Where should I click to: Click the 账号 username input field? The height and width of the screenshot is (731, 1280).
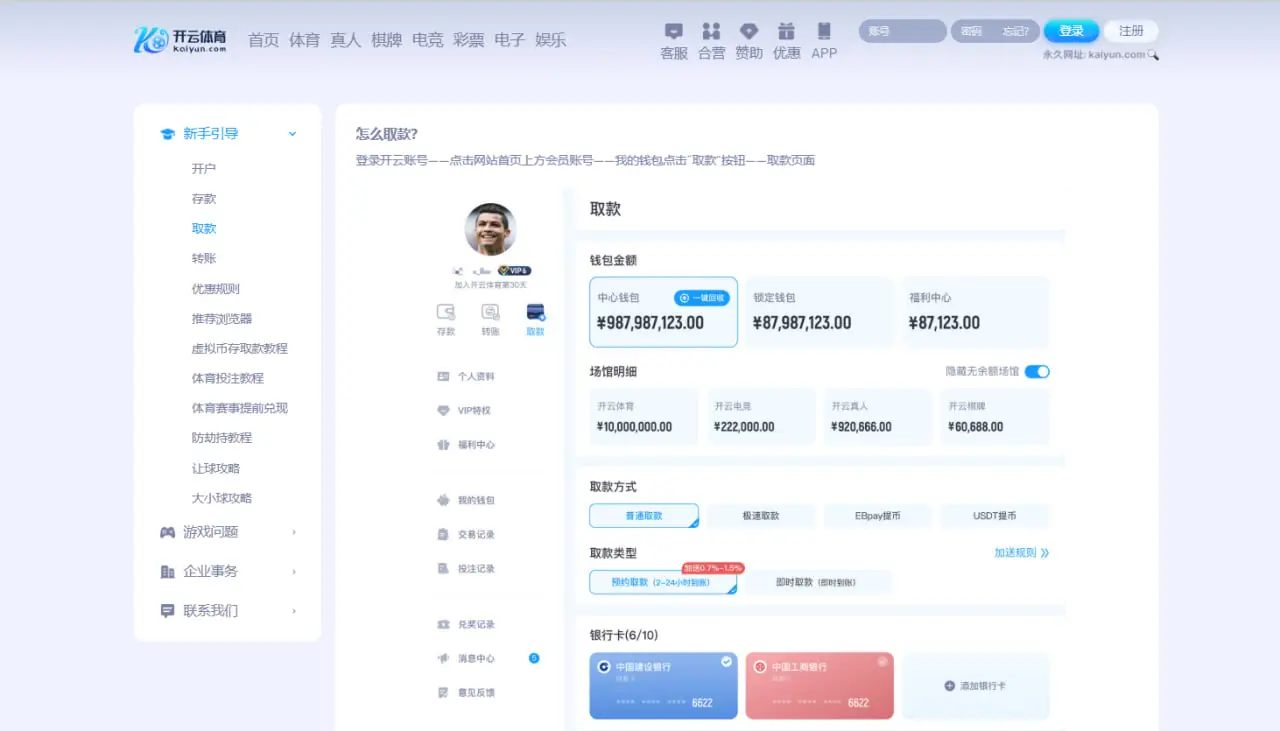900,31
